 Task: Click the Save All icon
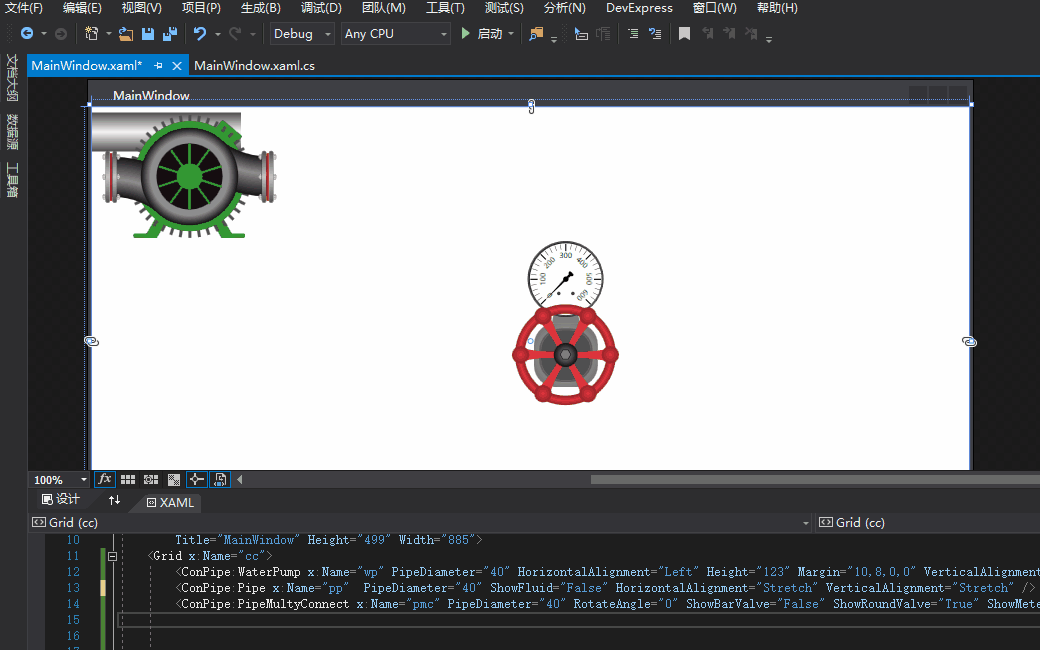pos(170,33)
